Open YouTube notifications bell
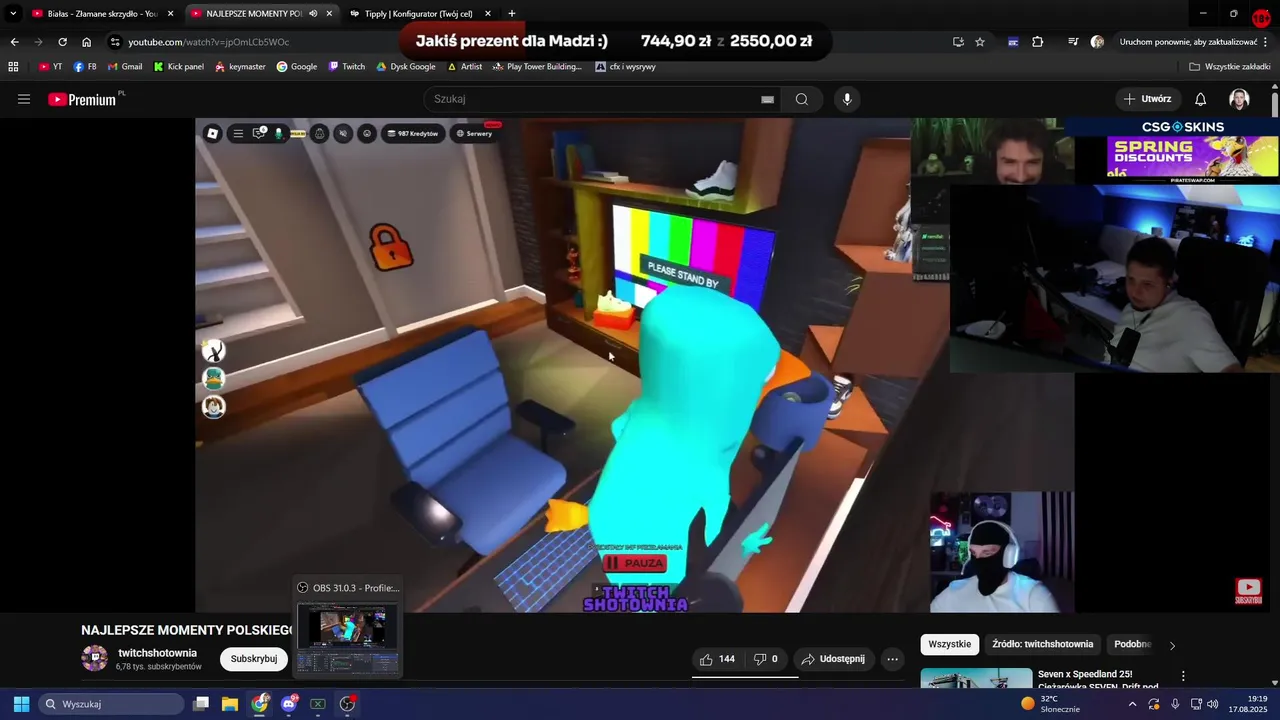Screen dimensions: 1280x720 [1200, 99]
